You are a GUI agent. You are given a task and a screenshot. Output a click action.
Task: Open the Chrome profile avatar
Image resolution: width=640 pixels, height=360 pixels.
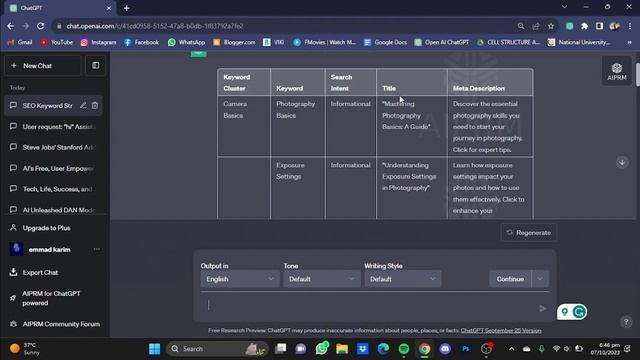pos(614,26)
